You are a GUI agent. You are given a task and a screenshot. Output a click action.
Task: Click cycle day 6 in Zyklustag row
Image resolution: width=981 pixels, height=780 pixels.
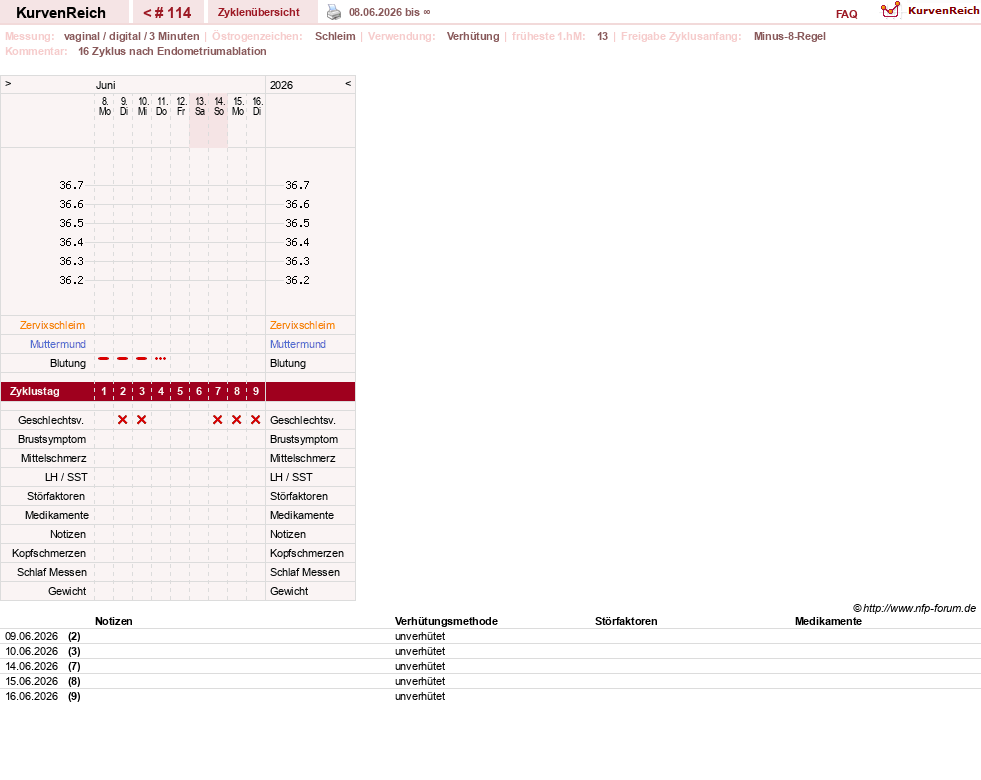pos(199,392)
